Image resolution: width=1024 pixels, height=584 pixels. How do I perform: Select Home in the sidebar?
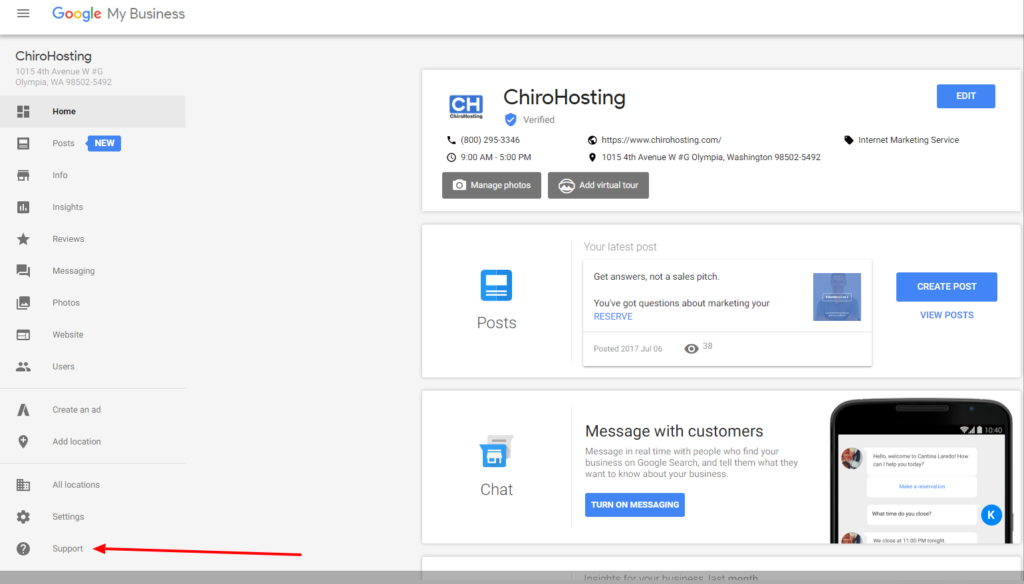[x=64, y=112]
